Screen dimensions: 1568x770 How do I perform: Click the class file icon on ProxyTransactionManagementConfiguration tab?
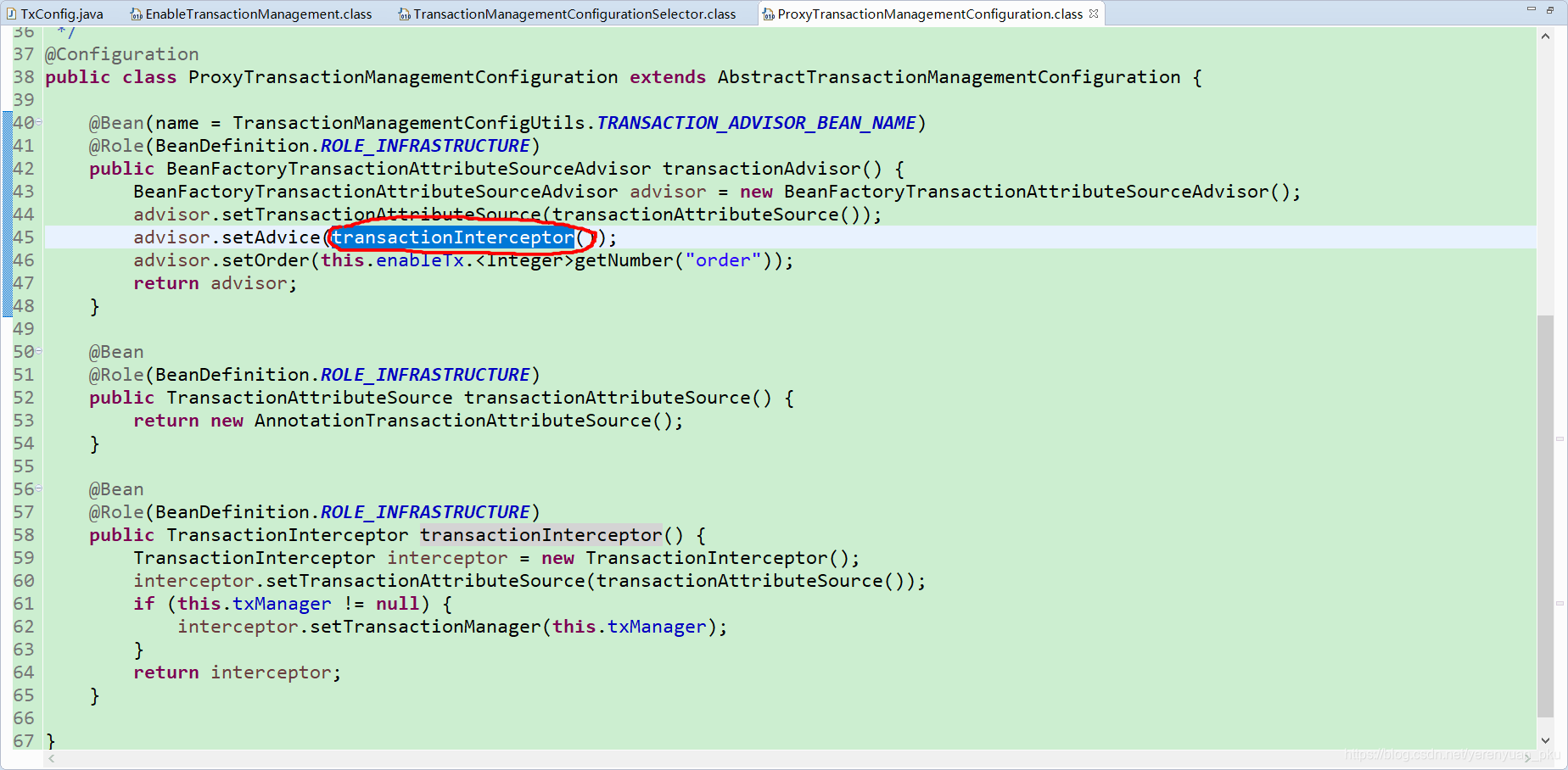(x=768, y=14)
